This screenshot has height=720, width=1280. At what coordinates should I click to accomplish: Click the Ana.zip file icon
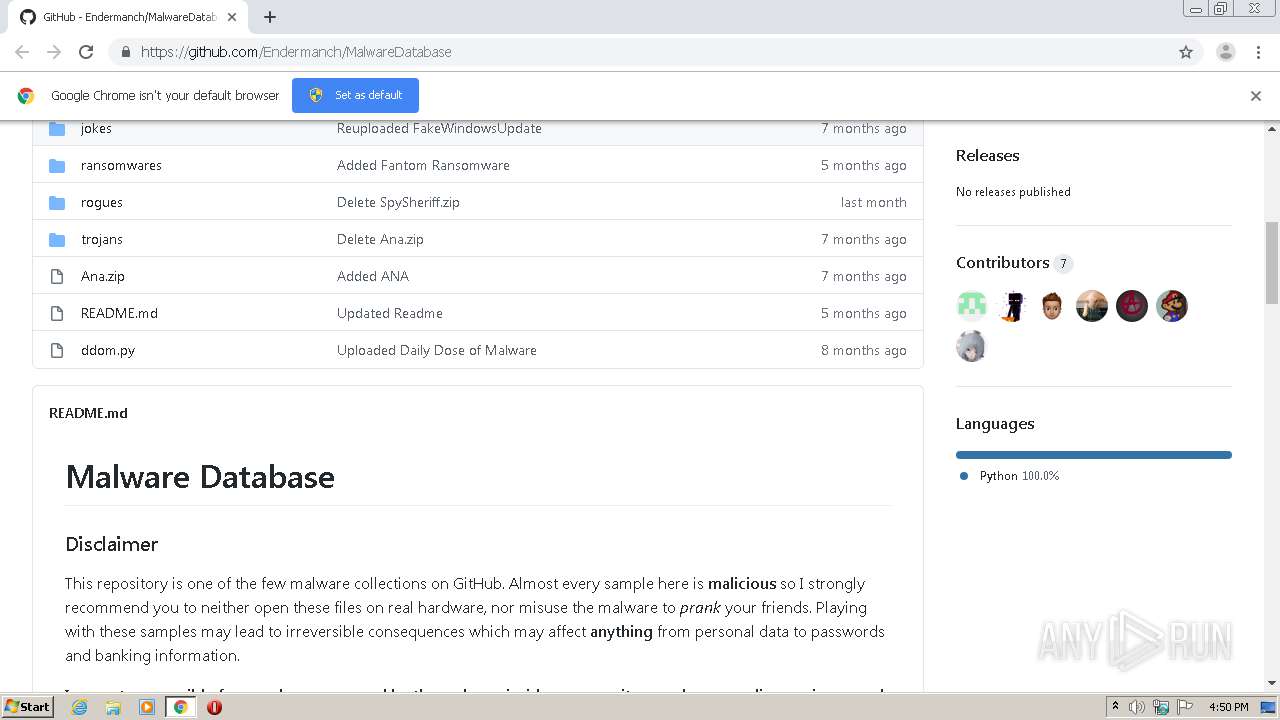(57, 276)
